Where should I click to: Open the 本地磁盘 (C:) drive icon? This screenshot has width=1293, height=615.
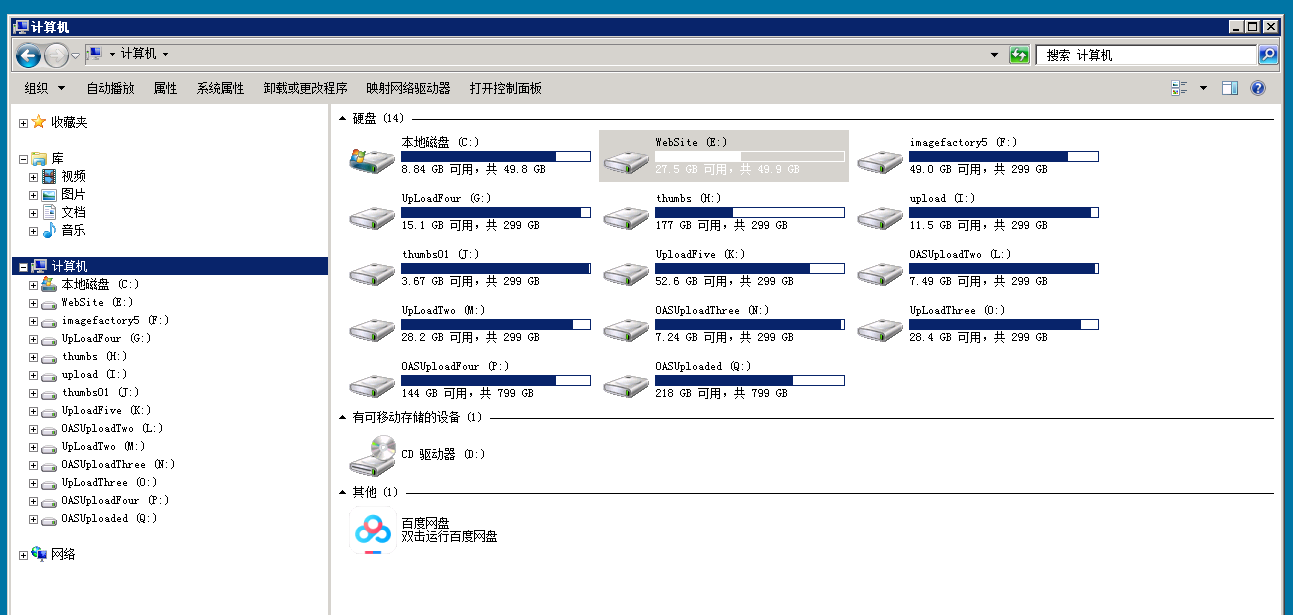pyautogui.click(x=372, y=159)
